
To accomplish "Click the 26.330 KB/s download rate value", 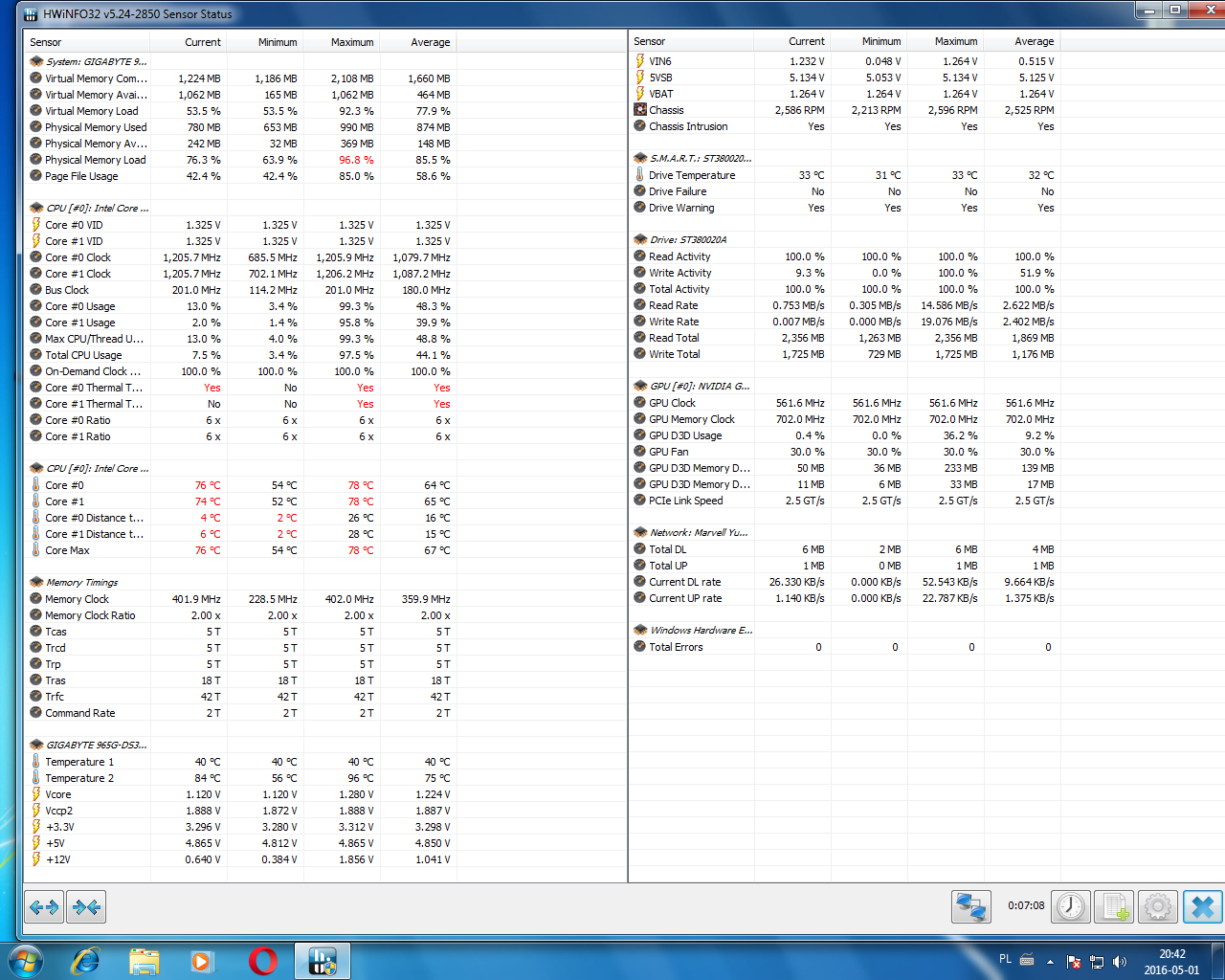I will coord(796,582).
